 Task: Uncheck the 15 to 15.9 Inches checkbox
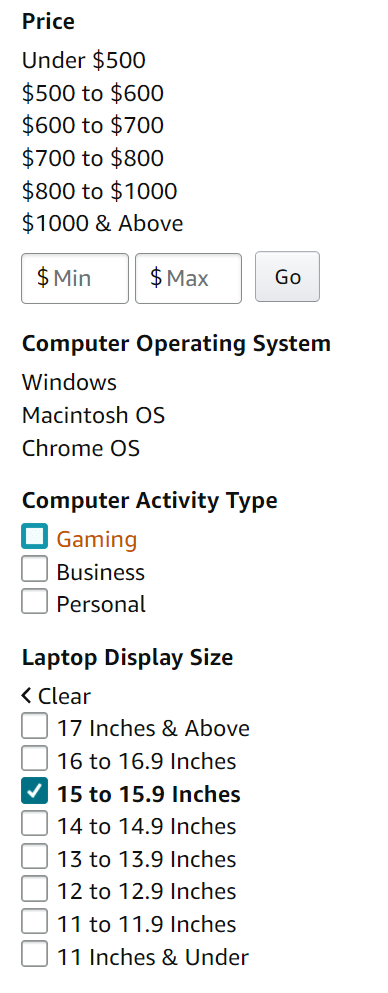tap(34, 791)
